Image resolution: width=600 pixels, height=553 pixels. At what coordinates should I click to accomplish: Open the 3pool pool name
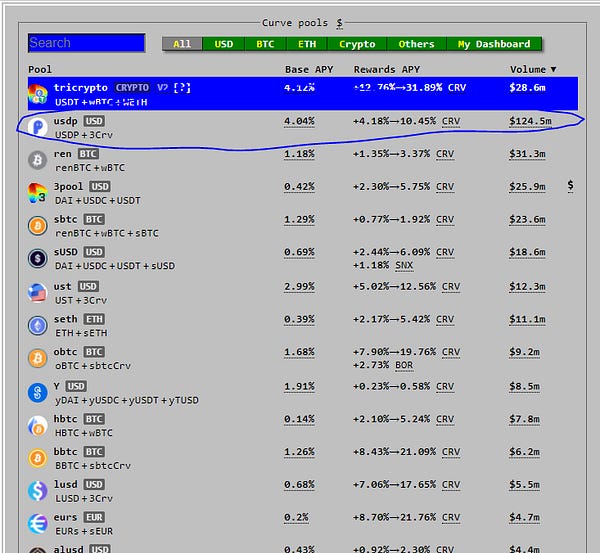coord(68,186)
